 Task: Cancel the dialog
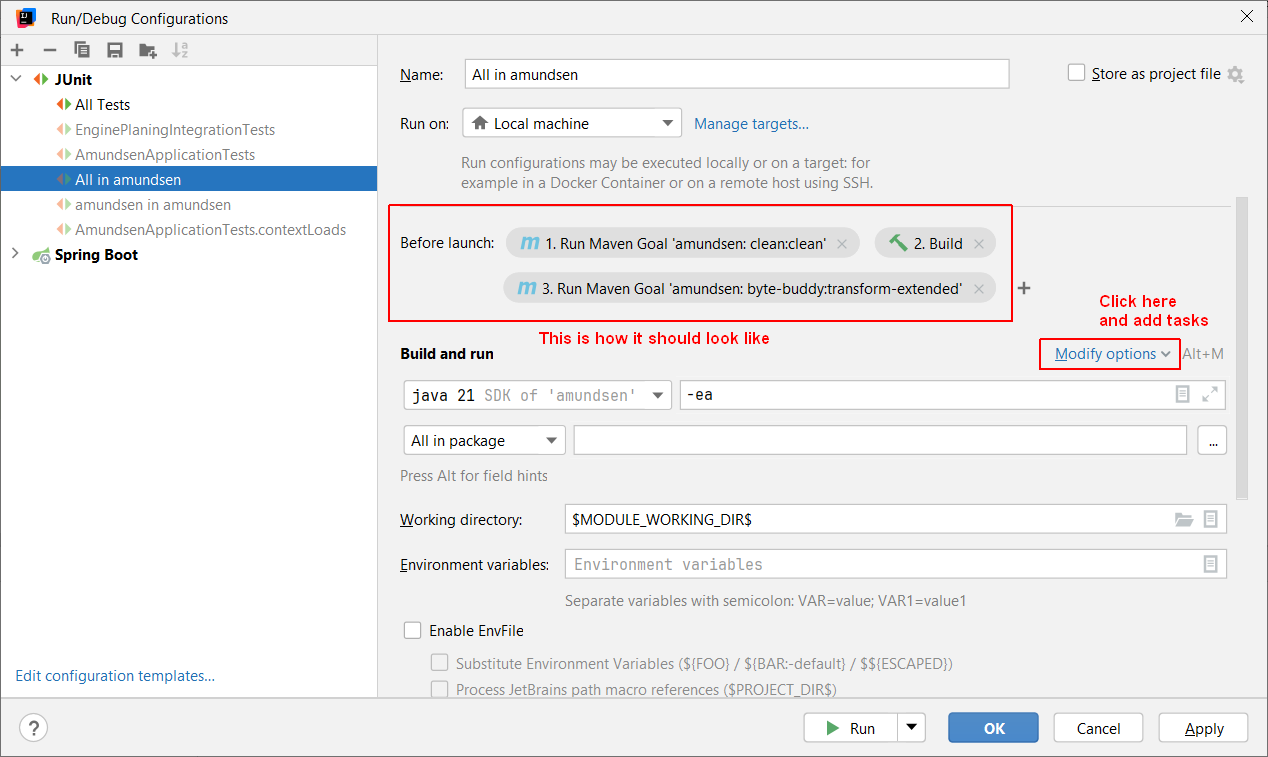[x=1099, y=728]
